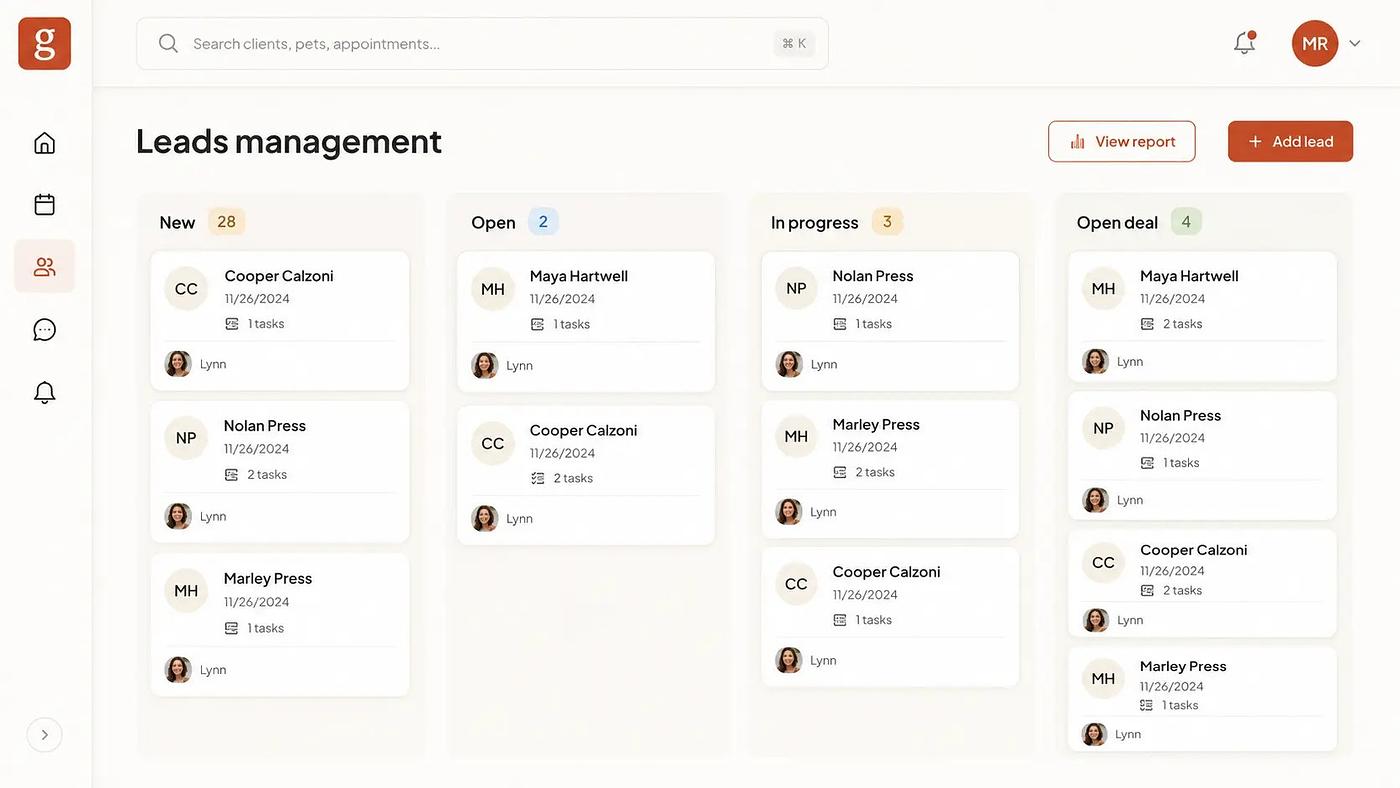Screen dimensions: 1400x788
Task: Open Cooper Calzoni card in Open column
Action: point(586,475)
